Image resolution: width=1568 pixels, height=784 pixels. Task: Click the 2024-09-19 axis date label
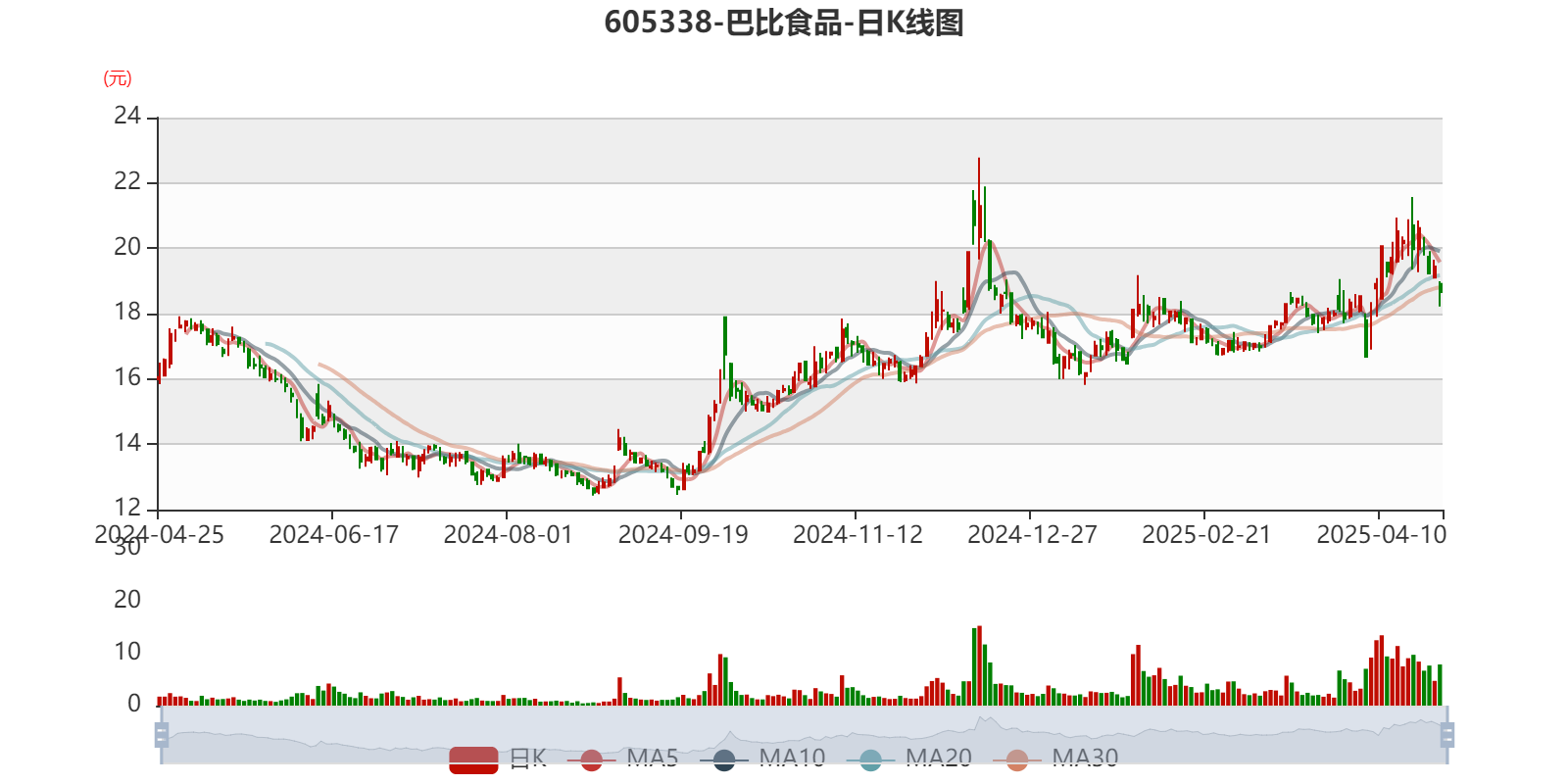tap(683, 535)
